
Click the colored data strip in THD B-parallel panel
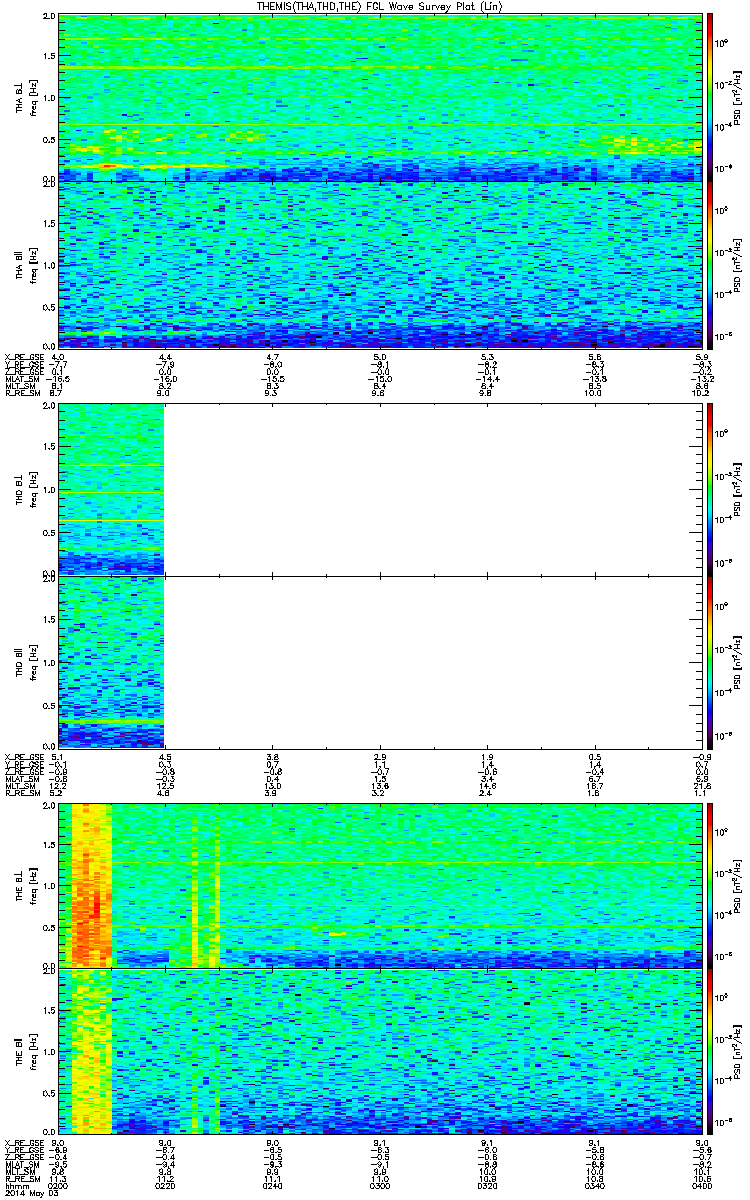tap(111, 661)
